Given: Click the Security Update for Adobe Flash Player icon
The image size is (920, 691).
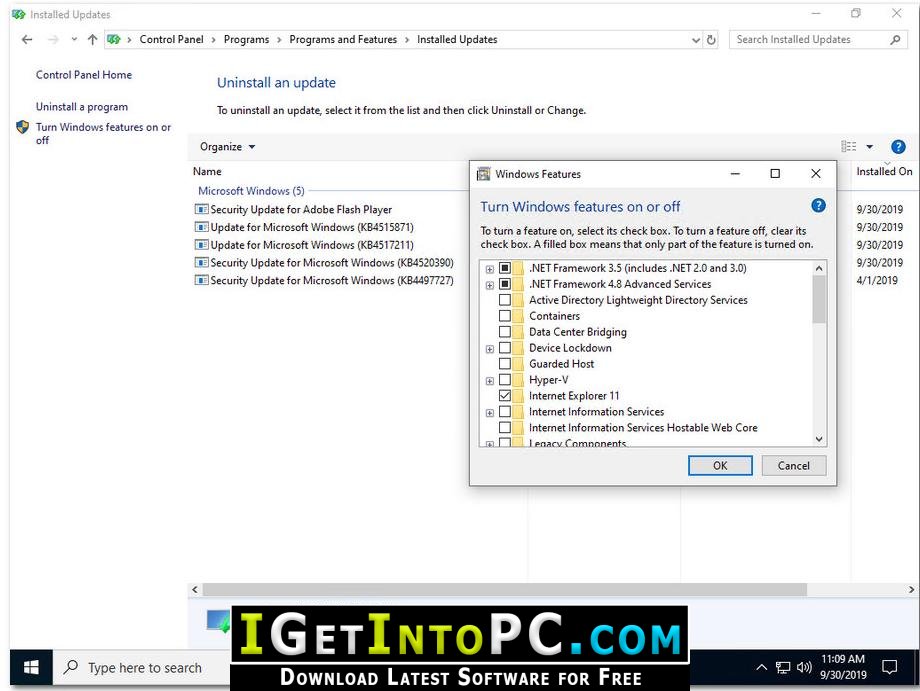Looking at the screenshot, I should coord(201,209).
